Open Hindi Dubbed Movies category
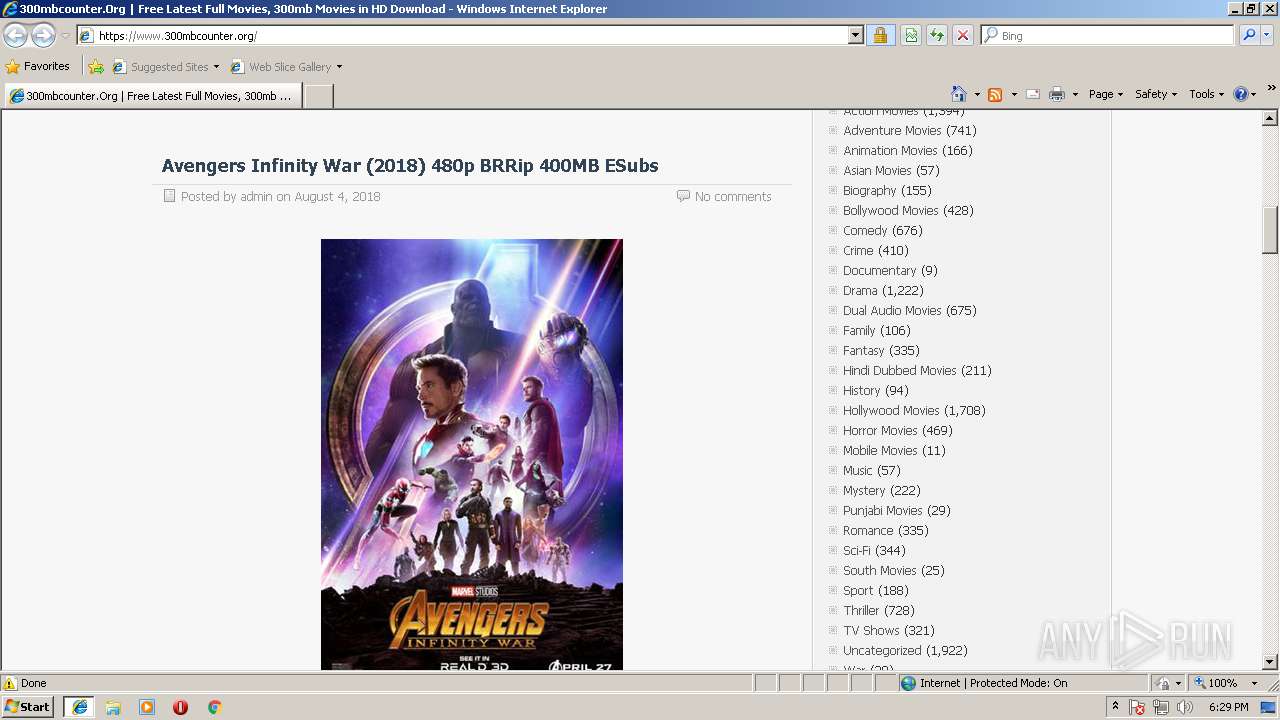1280x720 pixels. [x=899, y=371]
